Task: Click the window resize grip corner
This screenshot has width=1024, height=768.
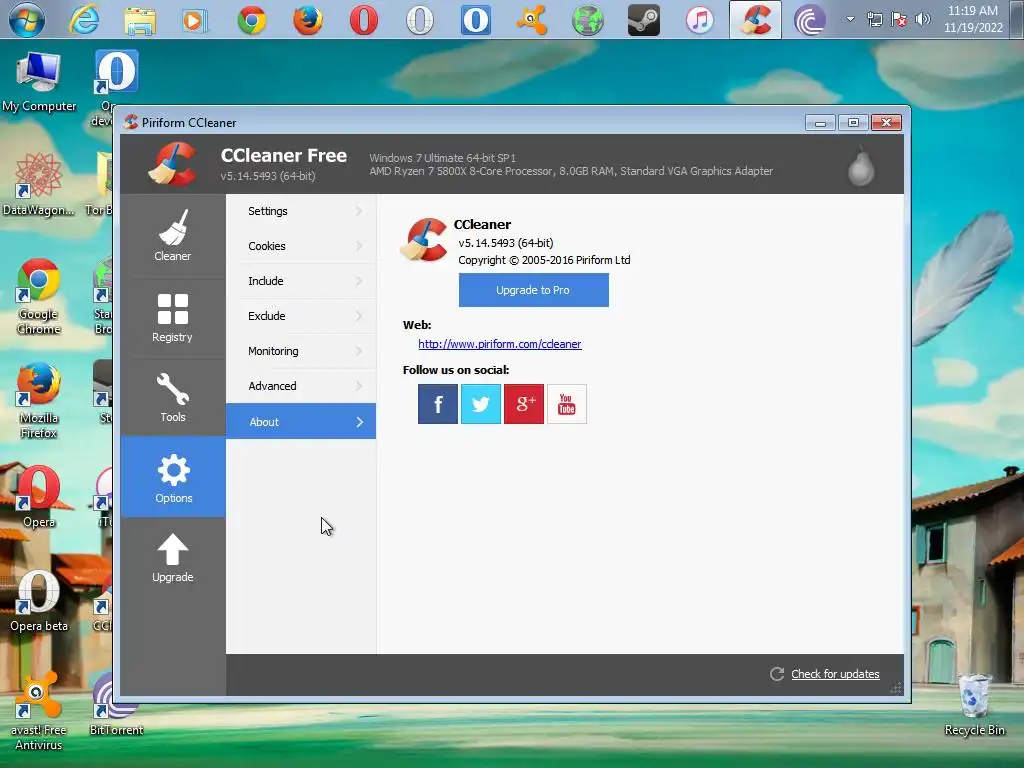Action: point(897,688)
